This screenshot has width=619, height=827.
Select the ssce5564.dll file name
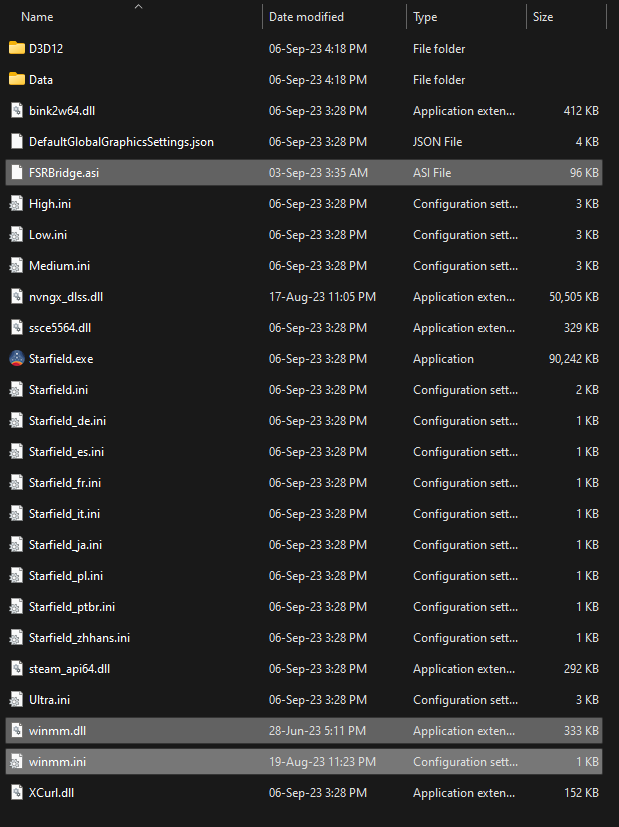60,328
